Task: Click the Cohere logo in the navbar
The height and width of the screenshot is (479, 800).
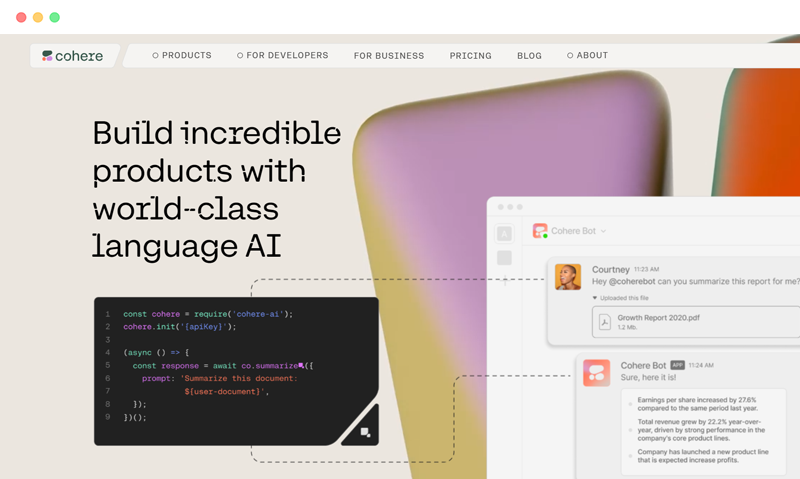Action: [73, 56]
